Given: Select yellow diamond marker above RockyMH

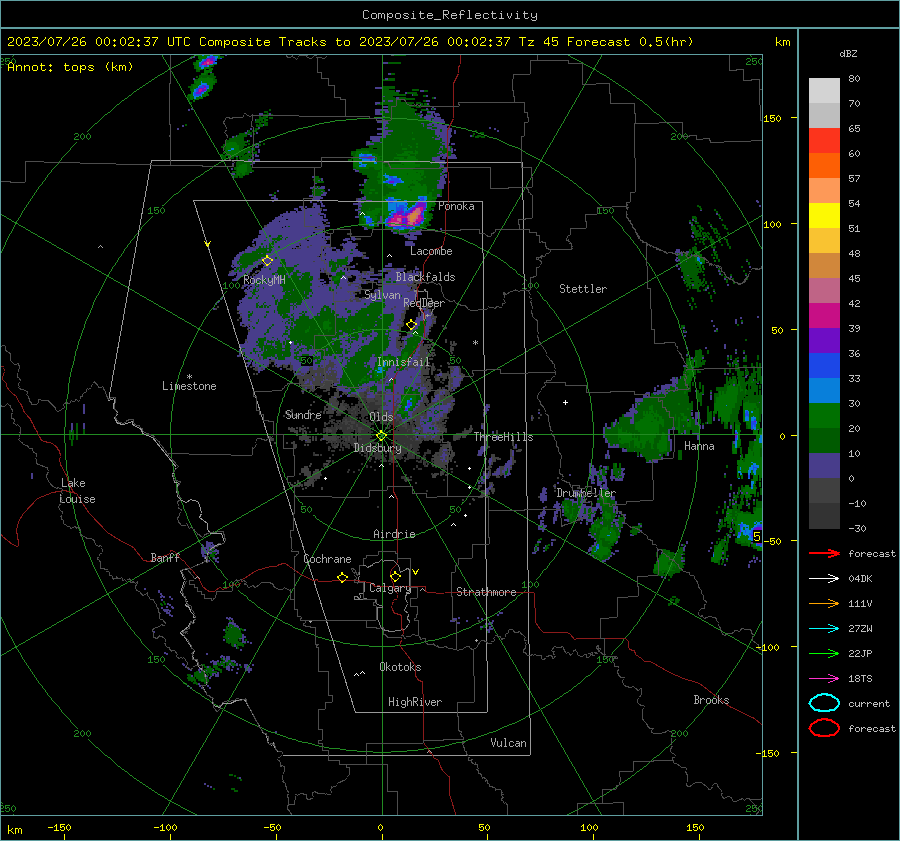Looking at the screenshot, I should 267,261.
